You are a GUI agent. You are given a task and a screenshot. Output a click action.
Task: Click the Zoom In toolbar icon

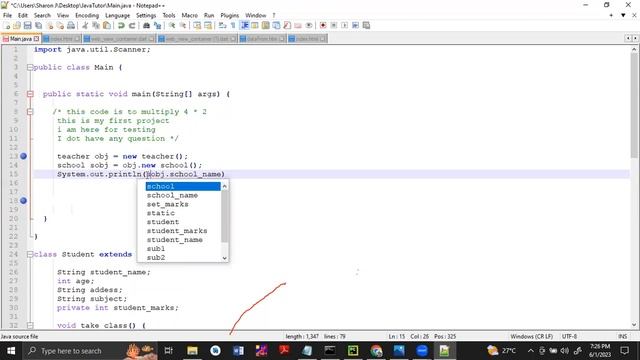coord(172,25)
